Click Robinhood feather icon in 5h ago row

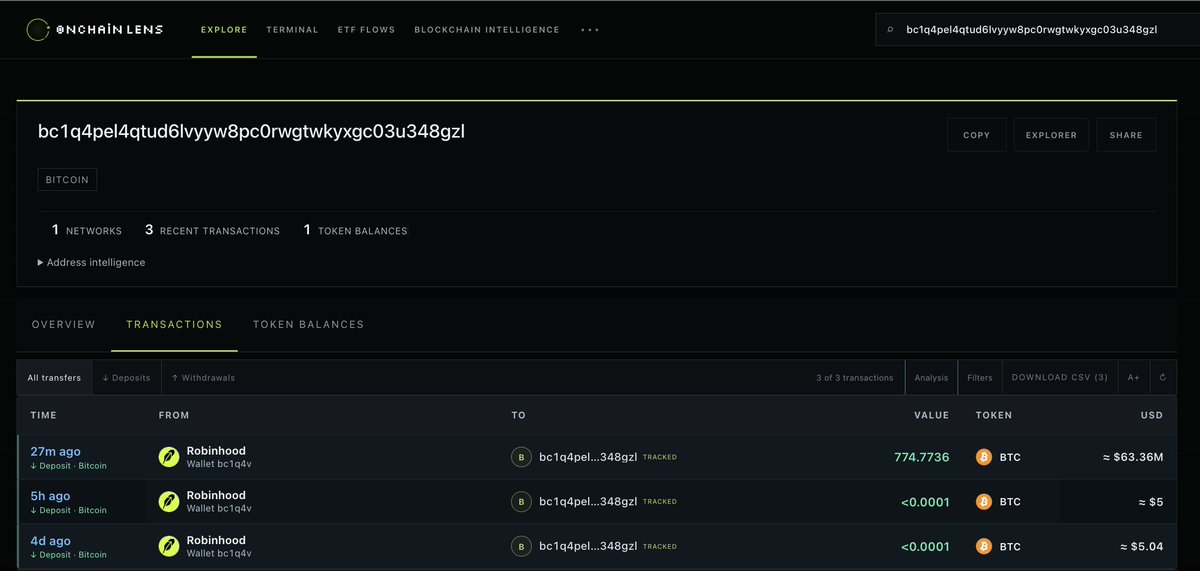coord(169,501)
